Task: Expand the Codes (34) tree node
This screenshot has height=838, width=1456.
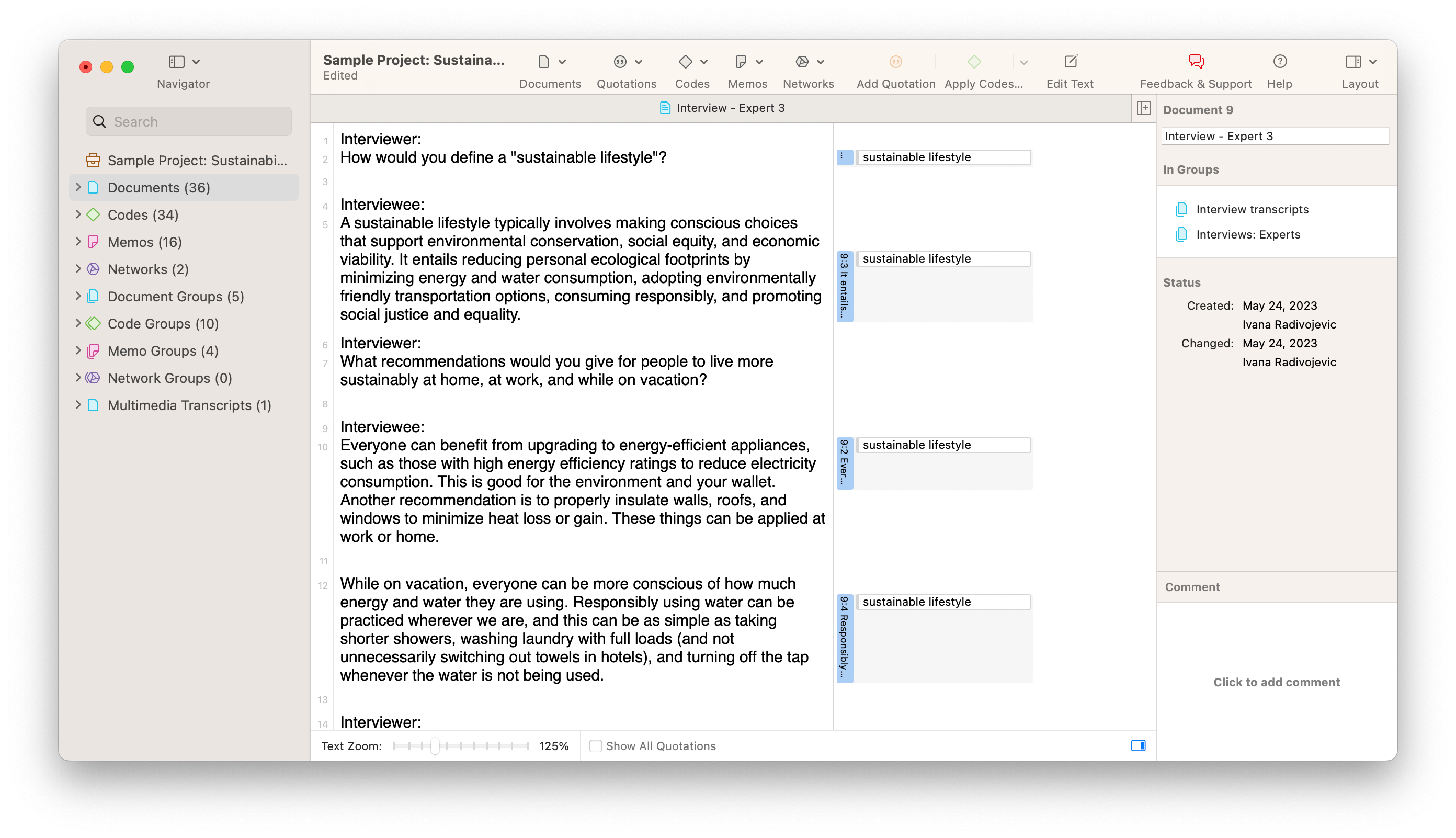Action: tap(78, 214)
